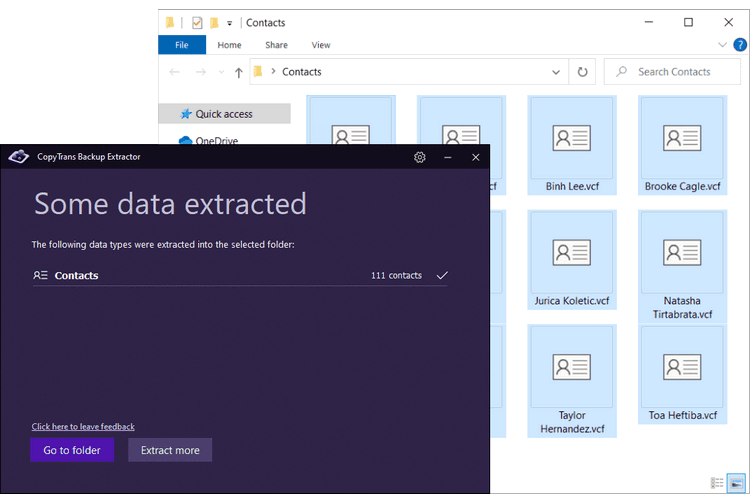Open the Share ribbon tab in Explorer
The image size is (750, 494).
coord(276,45)
